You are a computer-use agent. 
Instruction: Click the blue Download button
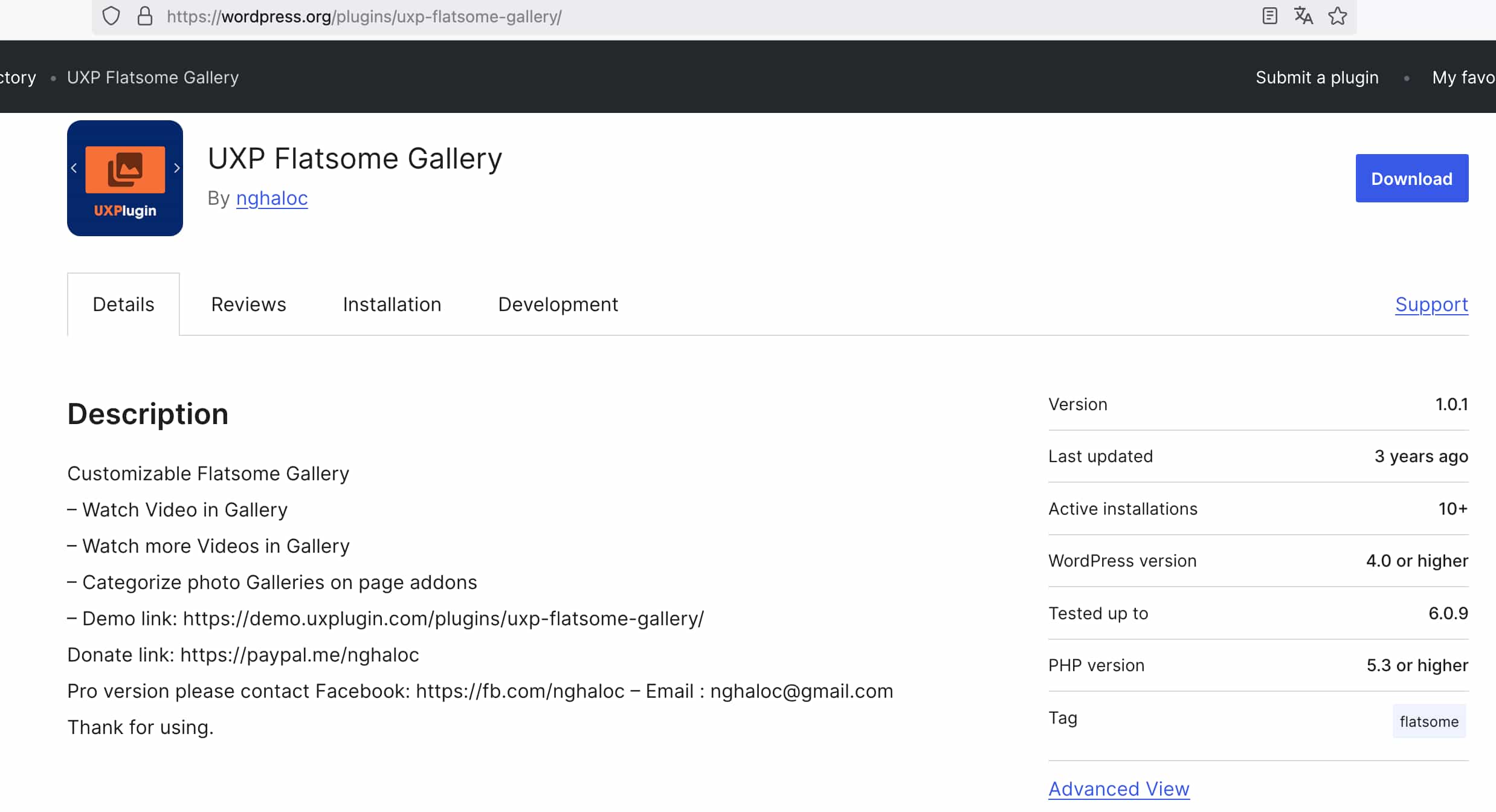pyautogui.click(x=1412, y=178)
